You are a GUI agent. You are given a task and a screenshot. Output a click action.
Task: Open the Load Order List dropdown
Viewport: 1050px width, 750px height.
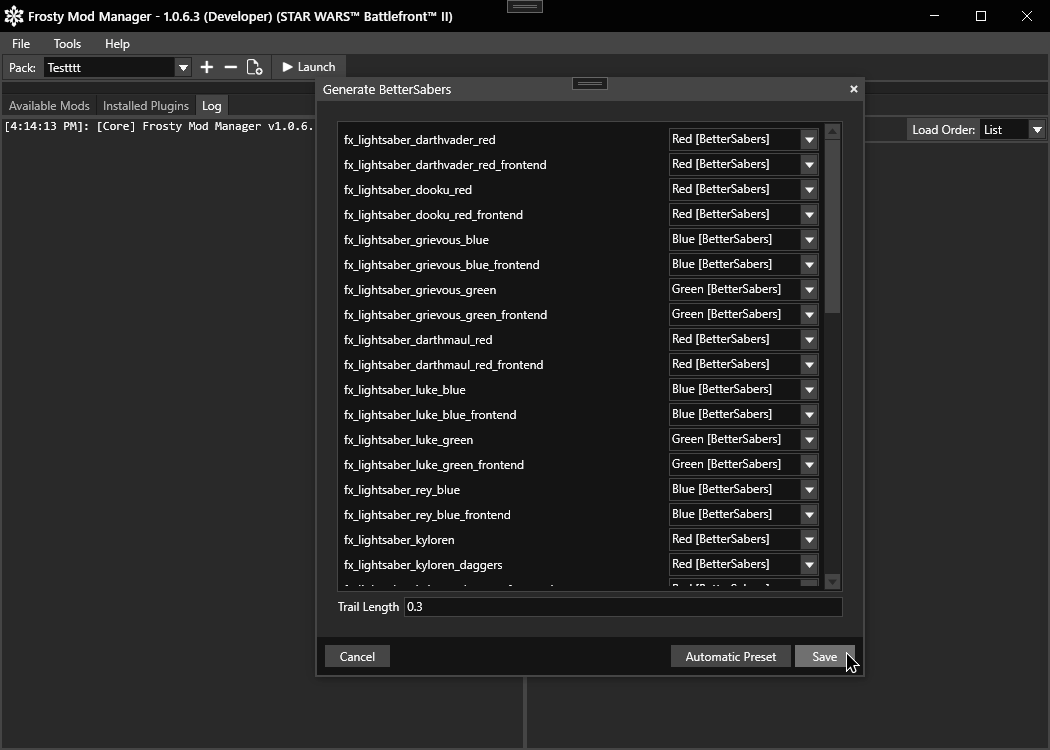tap(1012, 130)
